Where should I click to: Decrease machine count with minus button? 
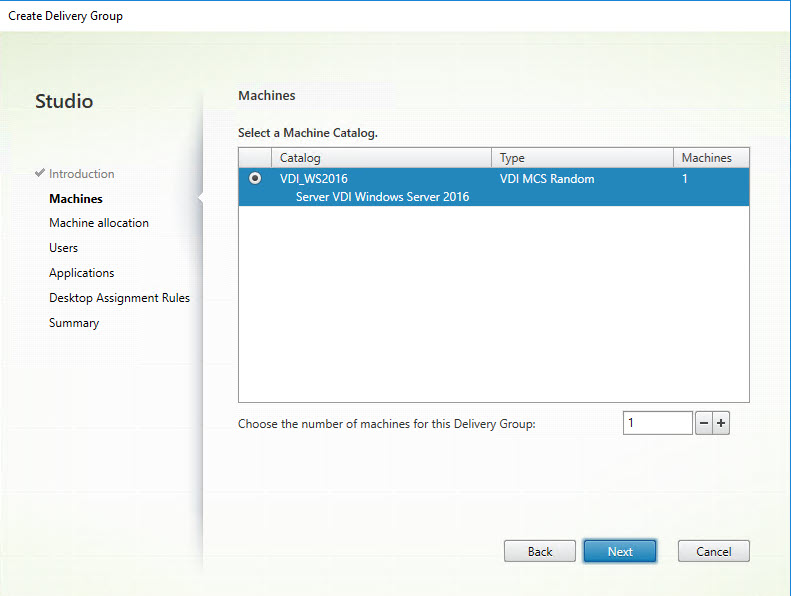pos(704,423)
